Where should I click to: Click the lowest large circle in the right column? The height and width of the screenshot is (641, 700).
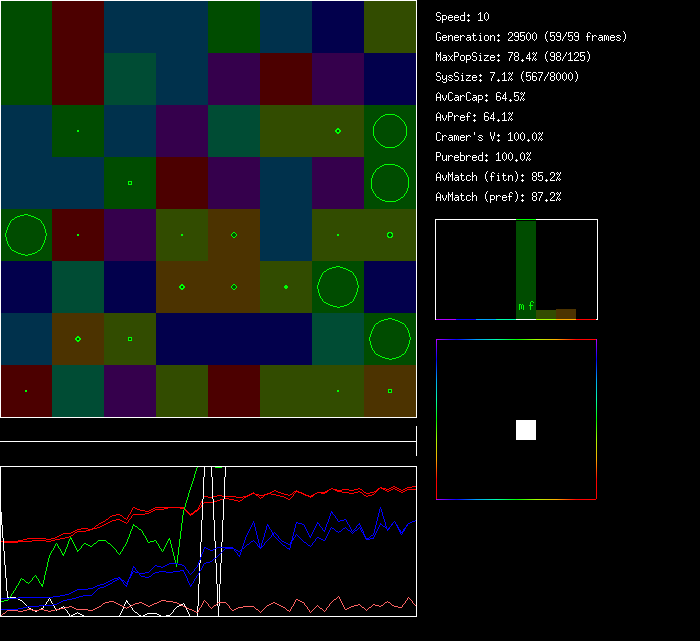(x=390, y=339)
